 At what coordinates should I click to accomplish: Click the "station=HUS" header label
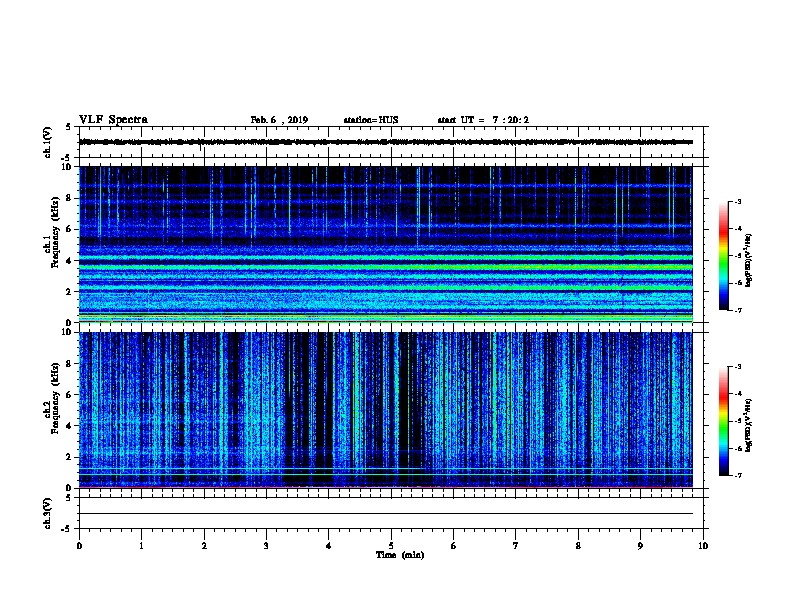371,120
